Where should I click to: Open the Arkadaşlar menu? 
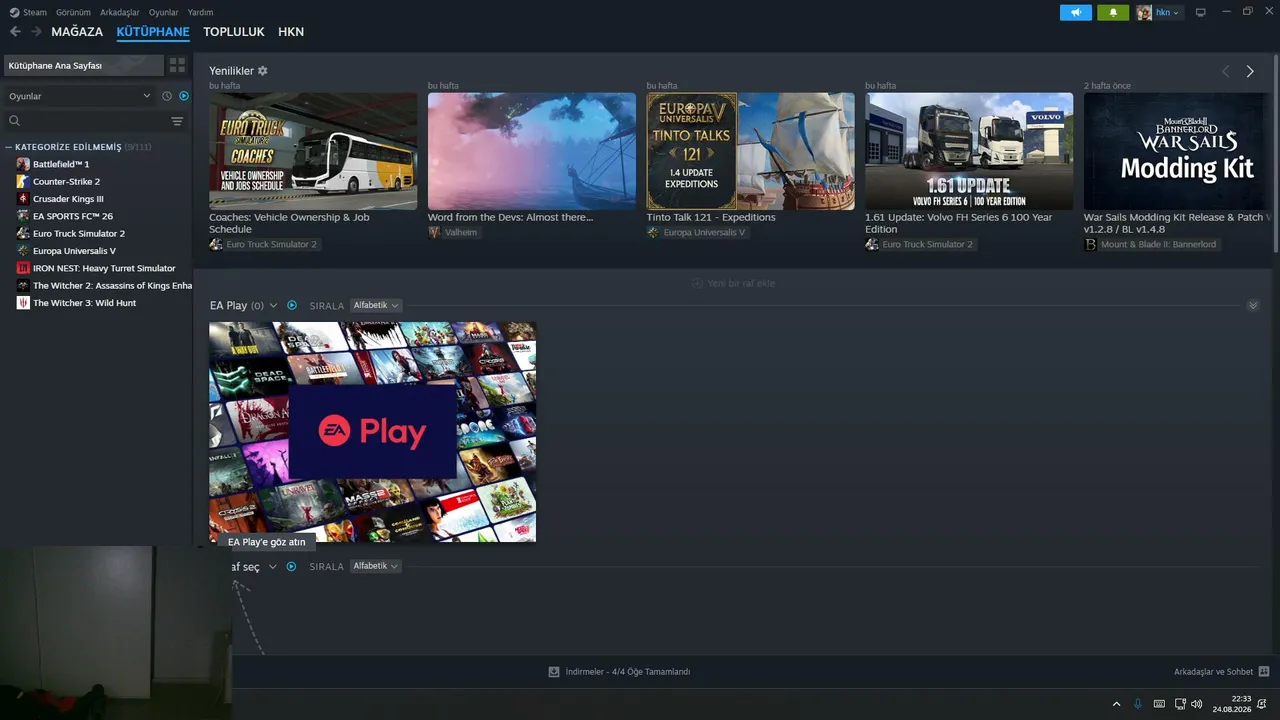click(x=120, y=12)
